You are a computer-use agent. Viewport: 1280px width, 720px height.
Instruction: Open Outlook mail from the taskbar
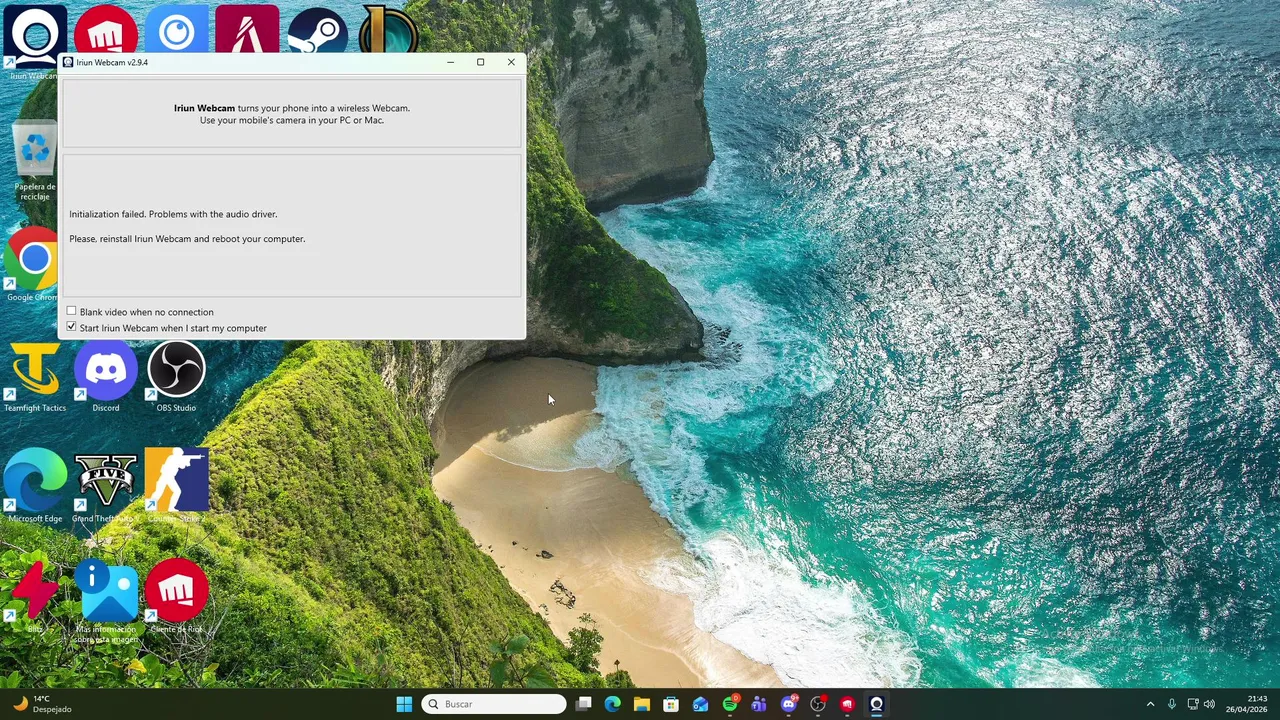click(x=701, y=704)
